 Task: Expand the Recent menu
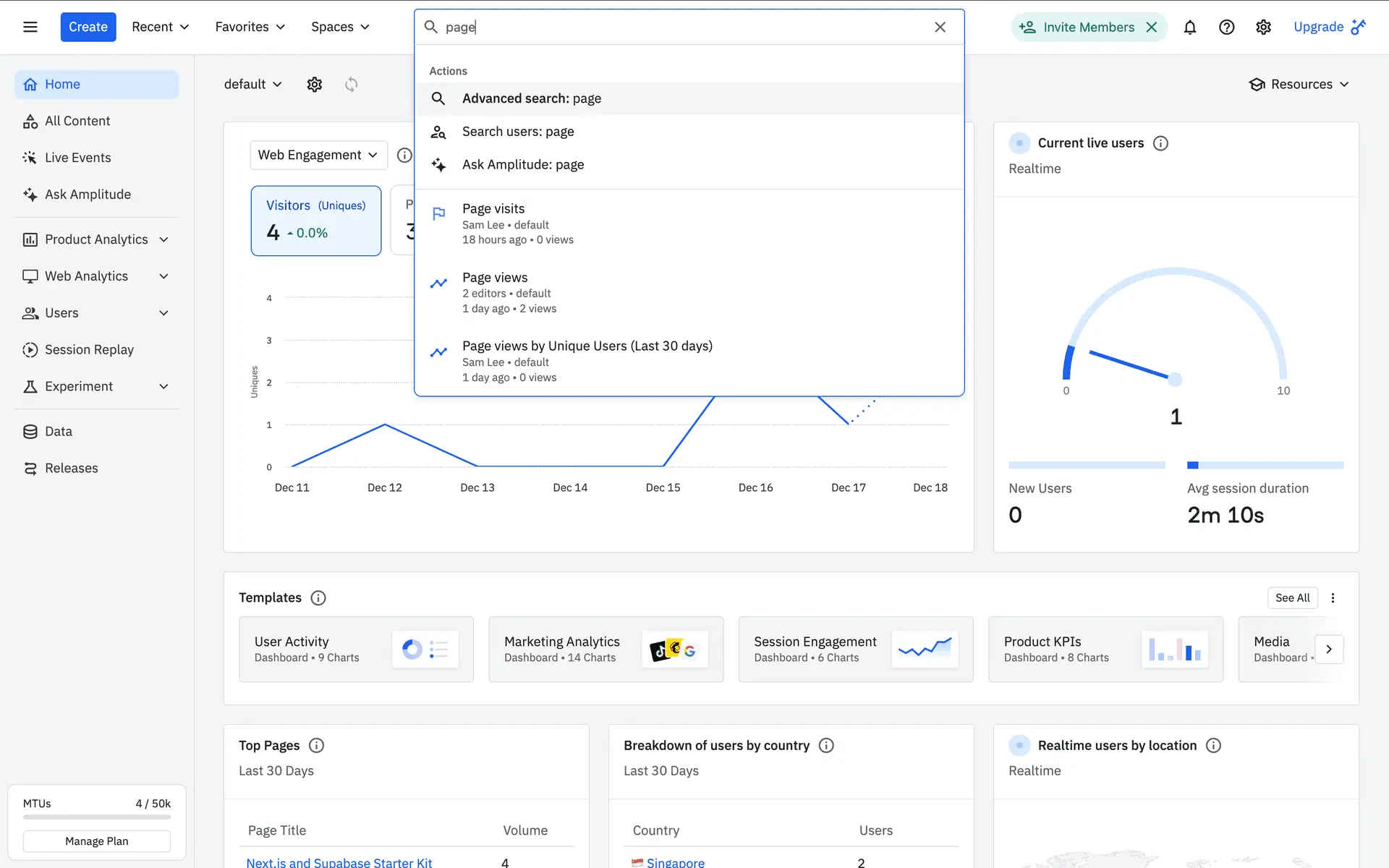coord(160,27)
